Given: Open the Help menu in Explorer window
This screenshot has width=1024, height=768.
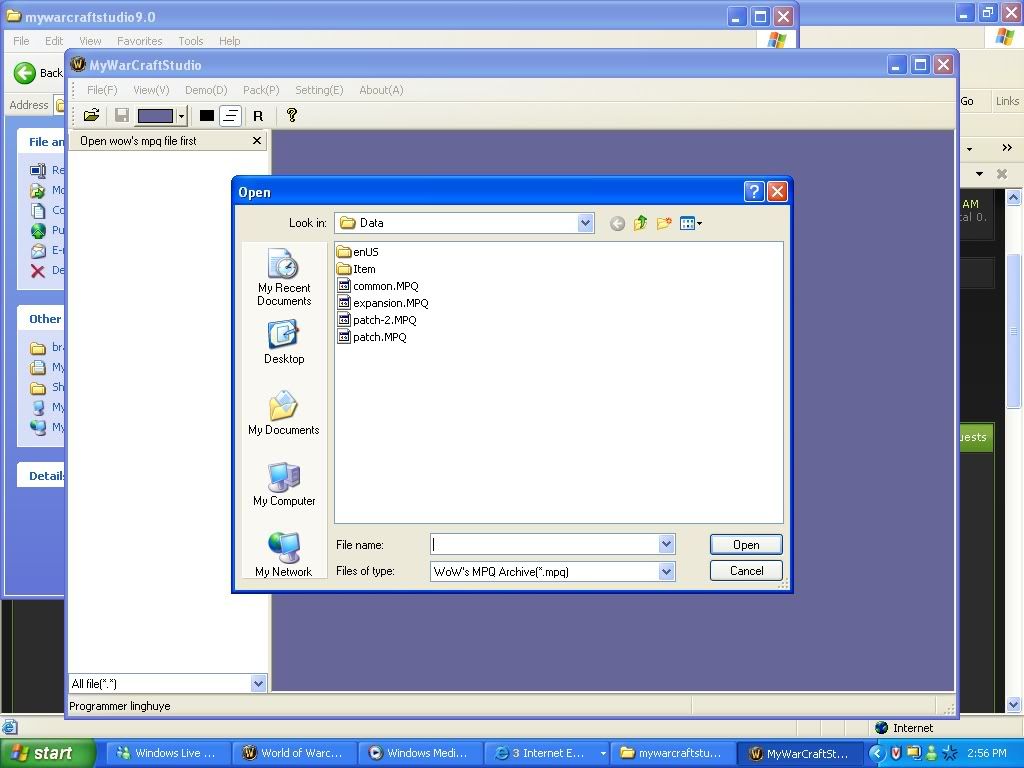Looking at the screenshot, I should pos(229,40).
